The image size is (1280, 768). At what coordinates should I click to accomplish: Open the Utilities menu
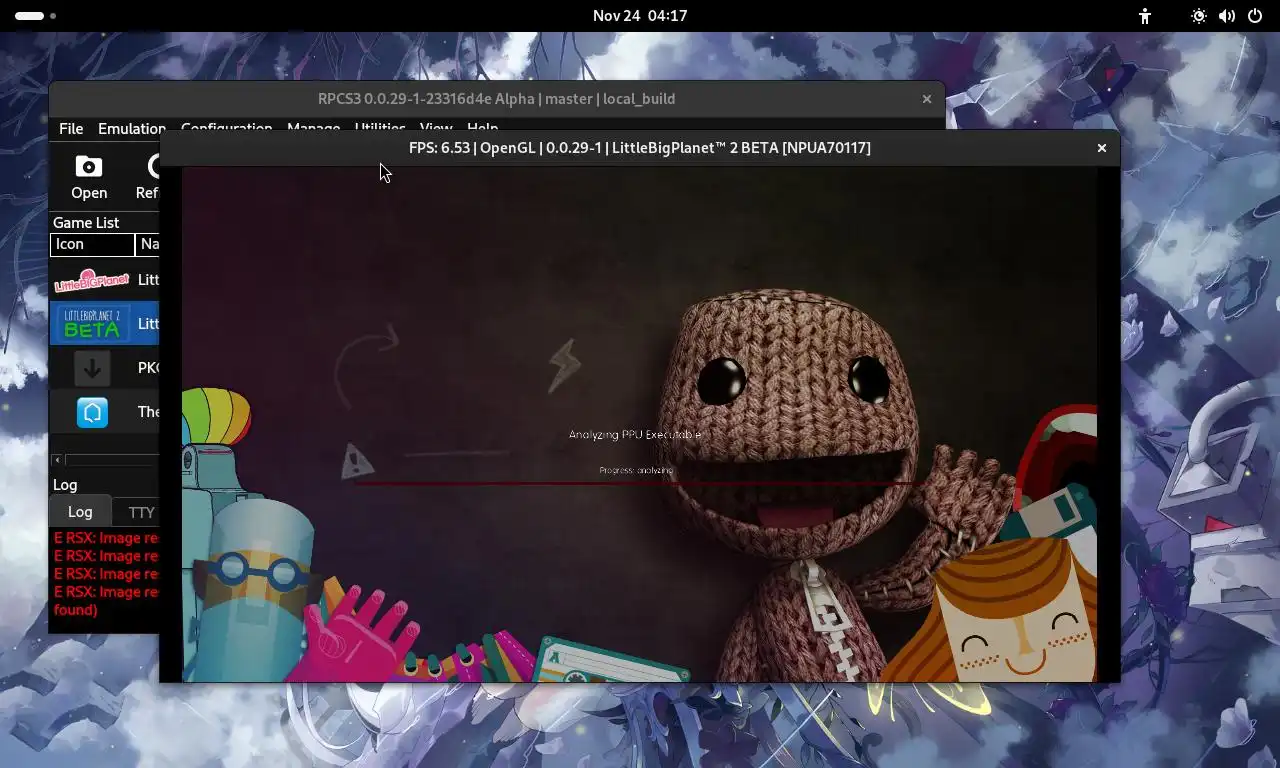[x=380, y=126]
